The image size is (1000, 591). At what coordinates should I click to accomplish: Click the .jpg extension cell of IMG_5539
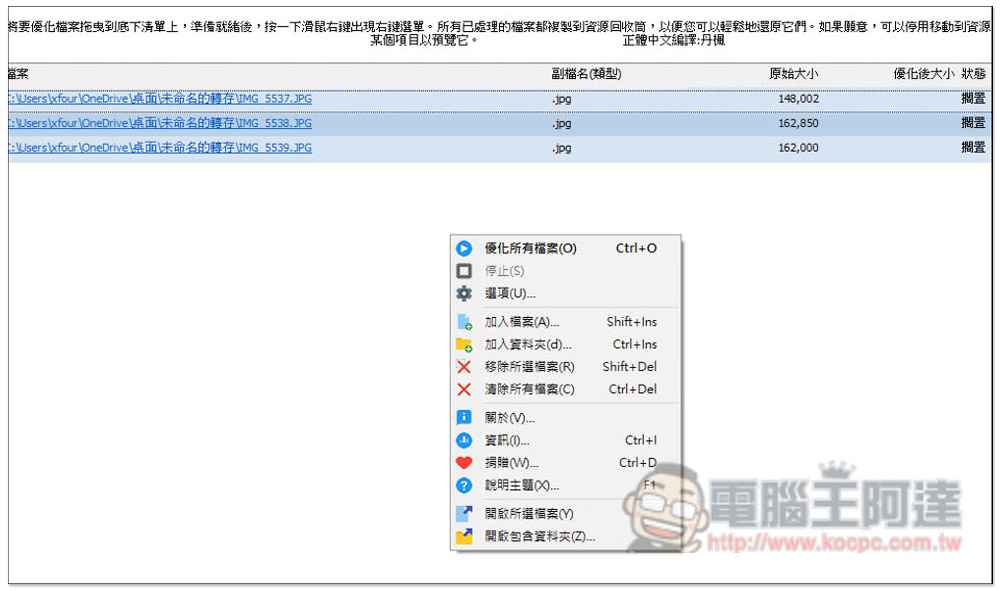point(561,148)
